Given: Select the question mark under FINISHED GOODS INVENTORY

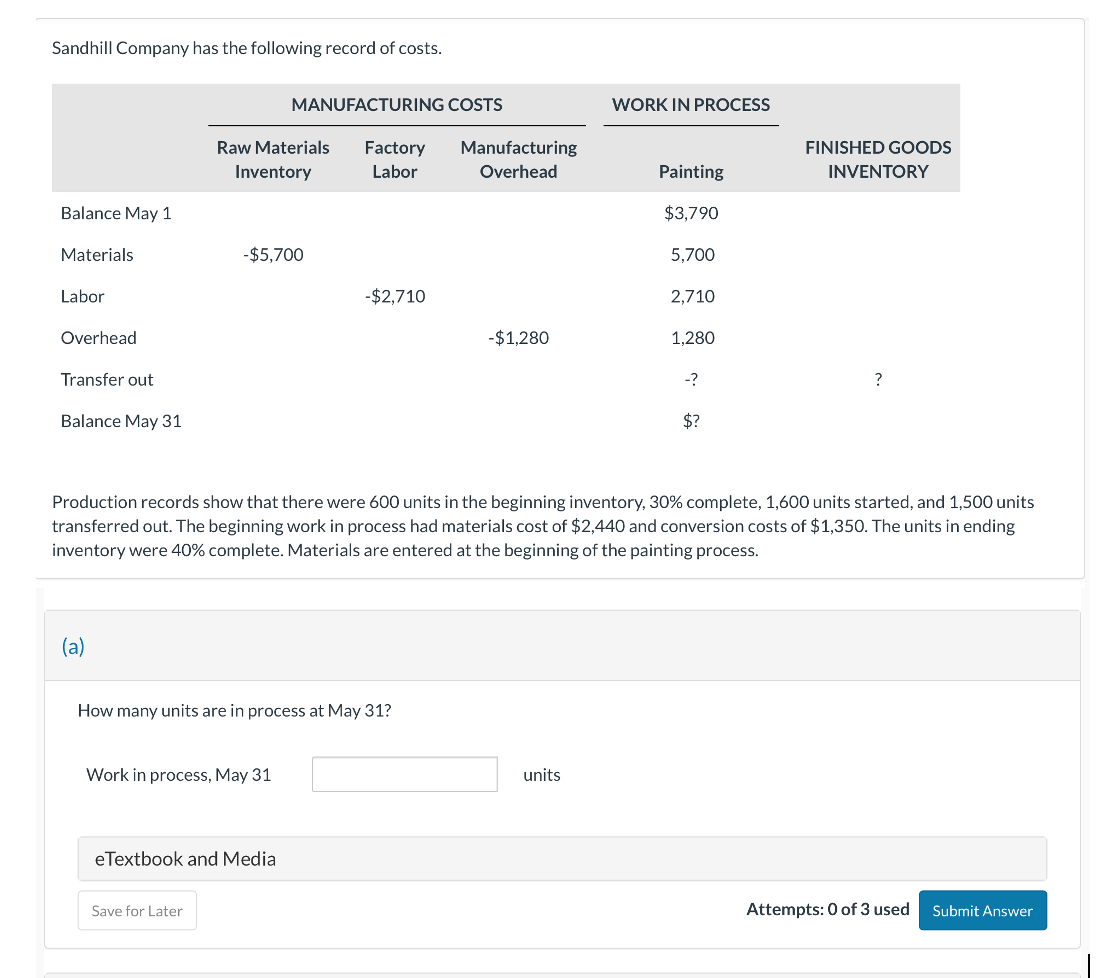Looking at the screenshot, I should click(x=878, y=379).
